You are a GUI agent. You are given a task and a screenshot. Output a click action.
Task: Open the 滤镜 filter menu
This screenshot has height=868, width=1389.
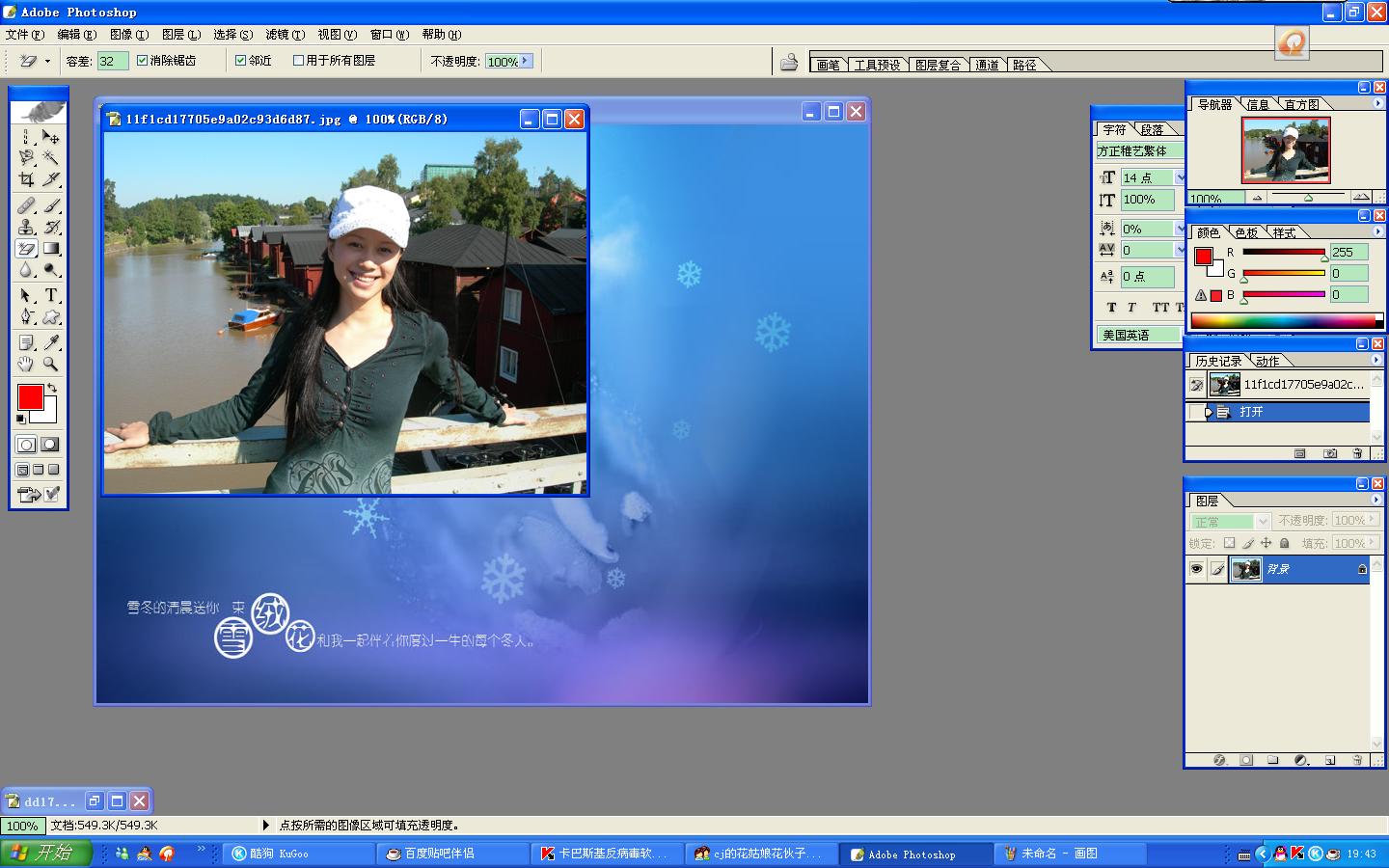click(285, 35)
